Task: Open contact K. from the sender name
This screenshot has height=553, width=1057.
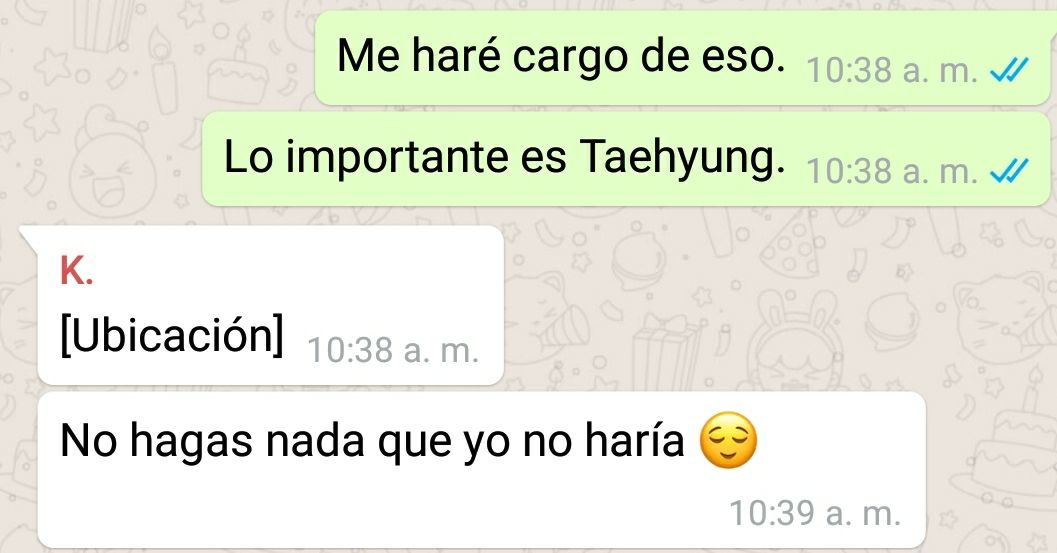Action: (76, 272)
